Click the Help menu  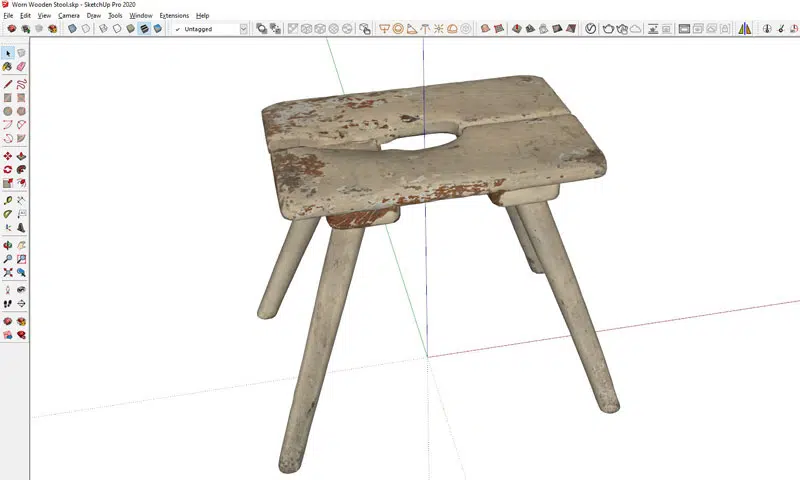203,16
